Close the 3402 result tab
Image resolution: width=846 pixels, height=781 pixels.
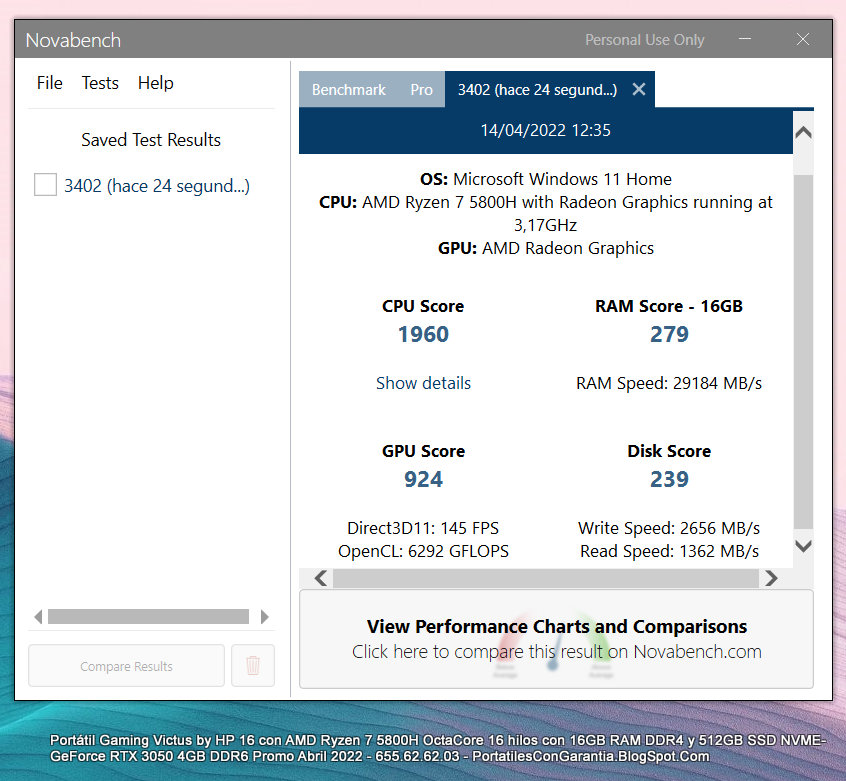(639, 89)
